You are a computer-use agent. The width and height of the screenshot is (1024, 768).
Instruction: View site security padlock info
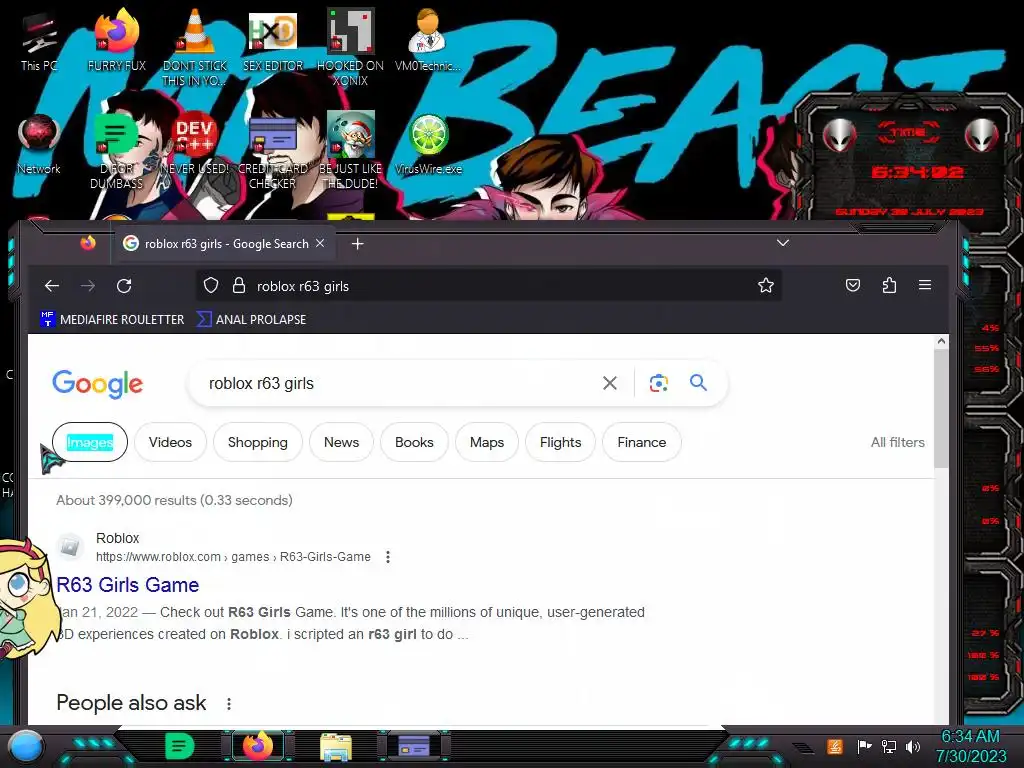[239, 285]
